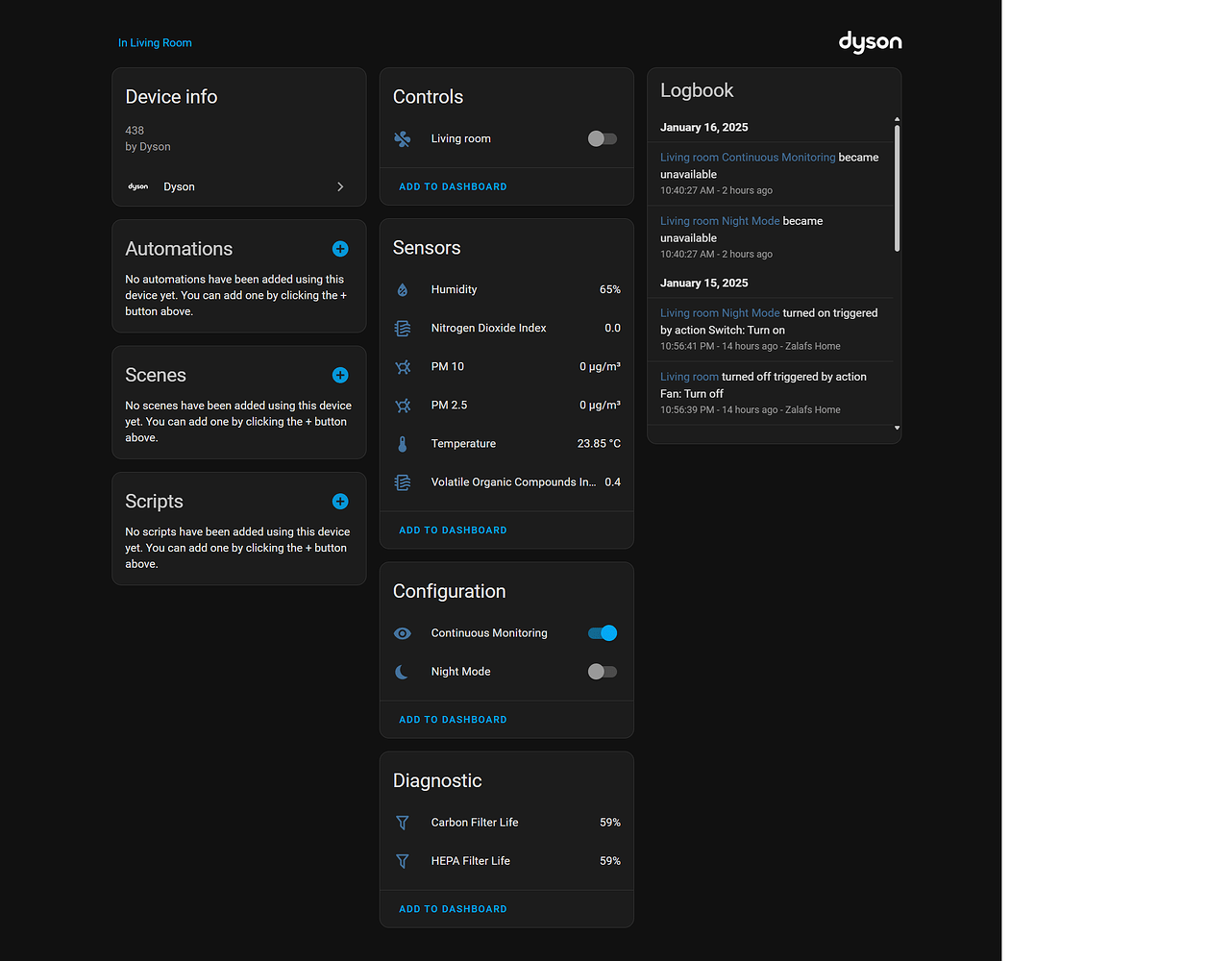Image resolution: width=1232 pixels, height=961 pixels.
Task: Click the Nitrogen Dioxide Index icon
Action: point(403,329)
